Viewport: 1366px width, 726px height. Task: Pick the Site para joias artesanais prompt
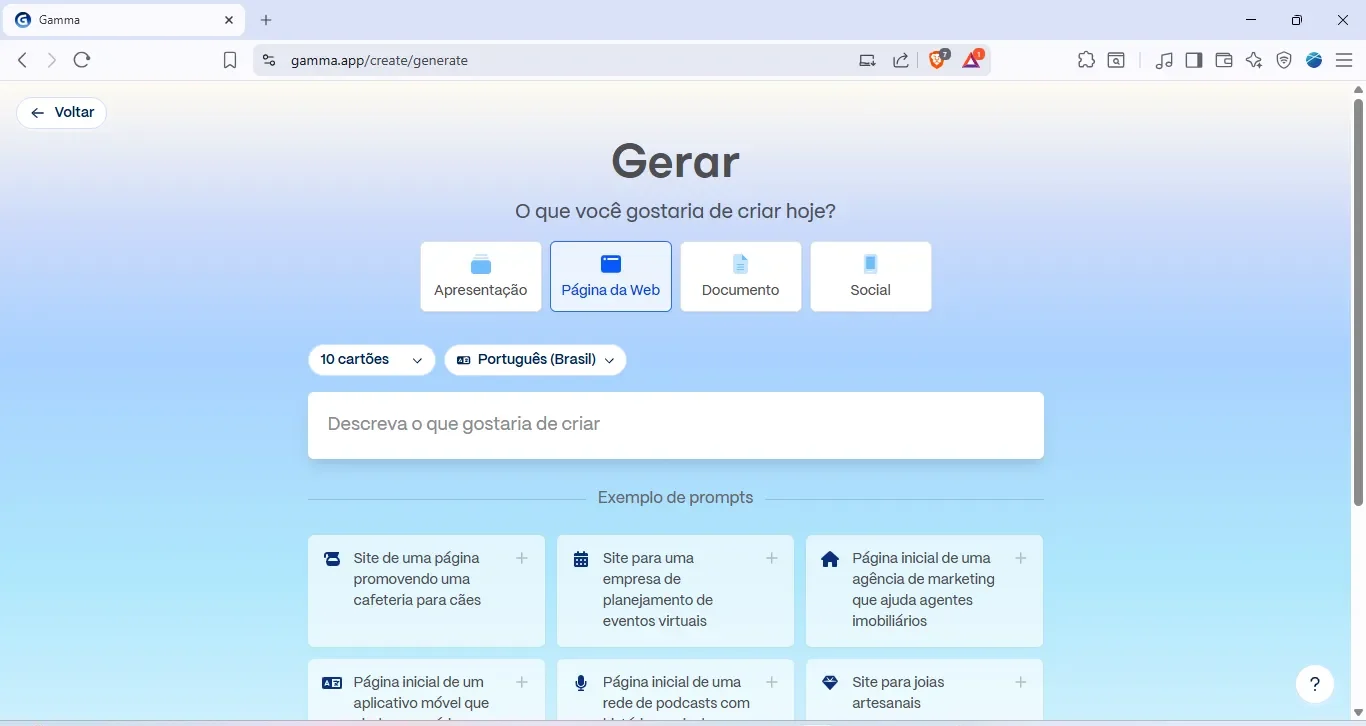tap(924, 690)
